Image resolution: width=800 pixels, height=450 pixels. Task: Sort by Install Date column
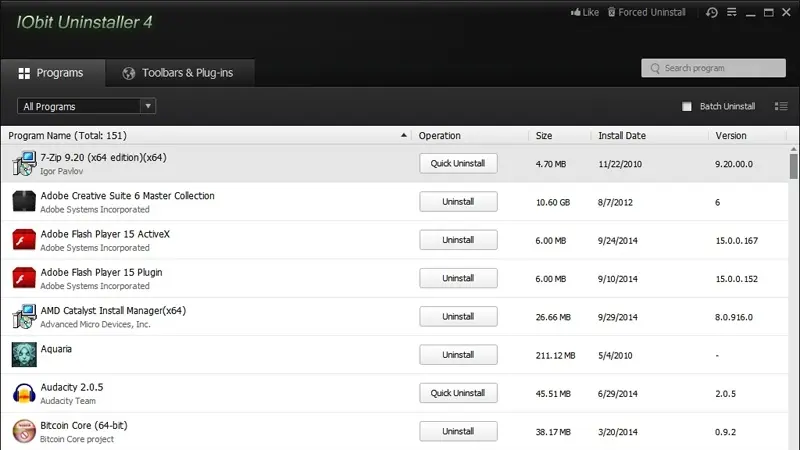click(x=649, y=136)
